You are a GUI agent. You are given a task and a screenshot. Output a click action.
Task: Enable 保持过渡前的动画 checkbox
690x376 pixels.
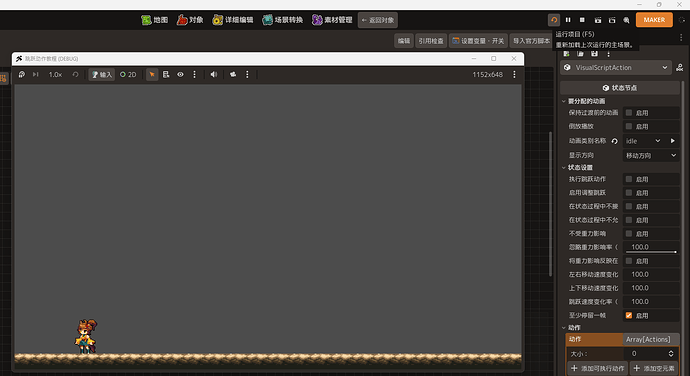(629, 113)
